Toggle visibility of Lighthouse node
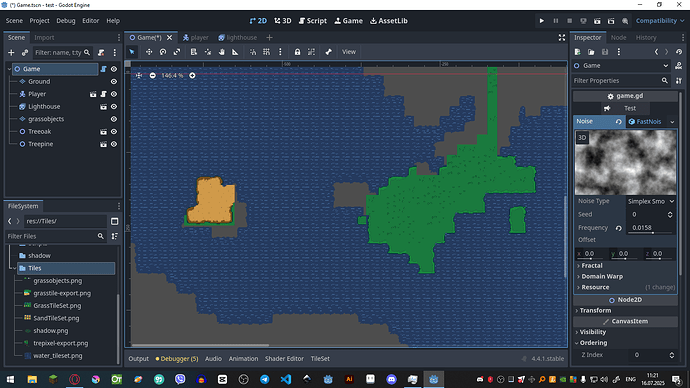 click(114, 106)
